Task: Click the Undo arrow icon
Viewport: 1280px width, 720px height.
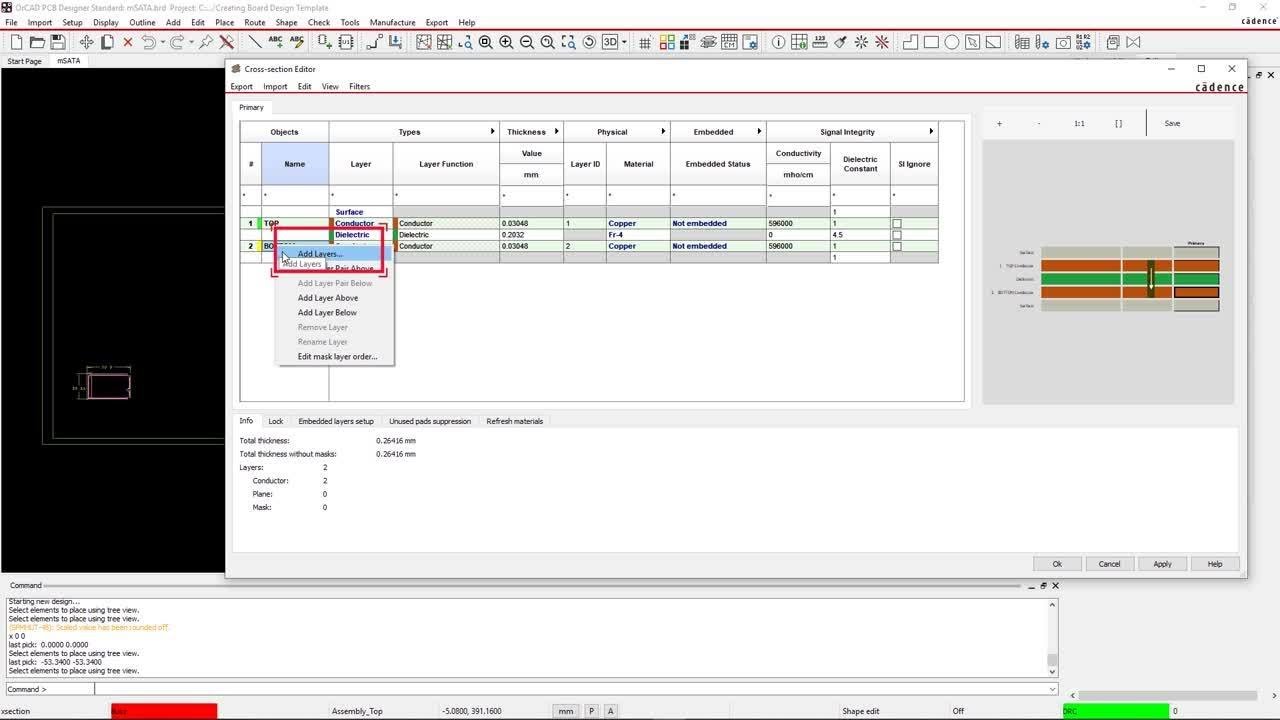Action: (x=148, y=42)
